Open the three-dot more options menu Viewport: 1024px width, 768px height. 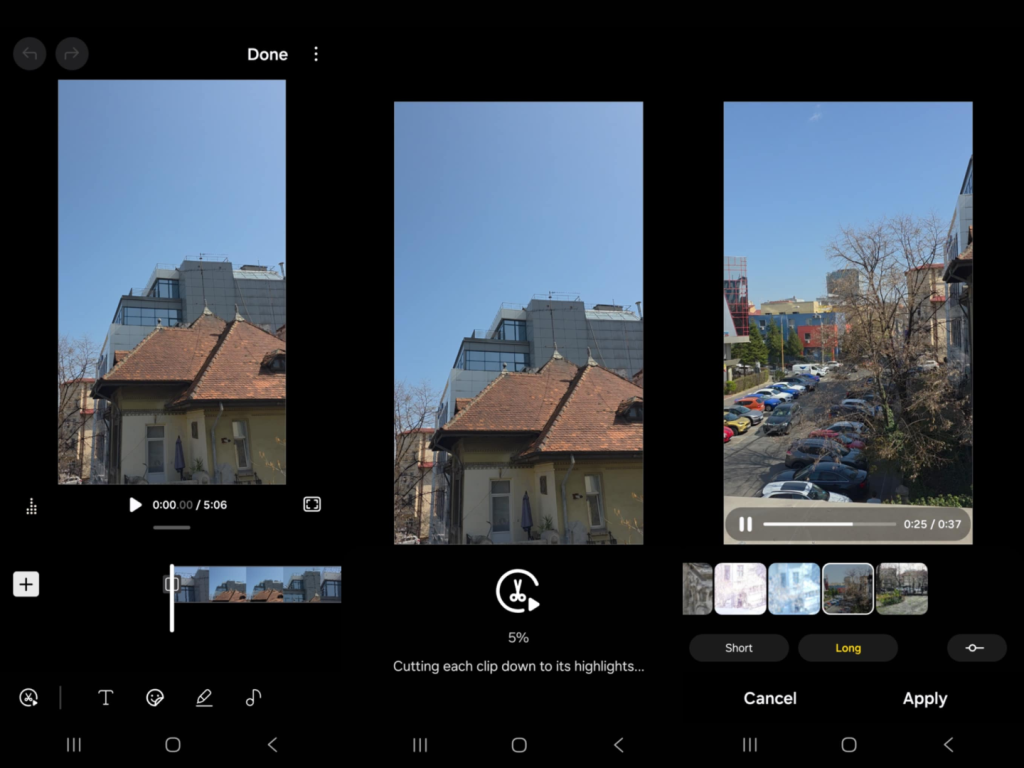coord(316,54)
